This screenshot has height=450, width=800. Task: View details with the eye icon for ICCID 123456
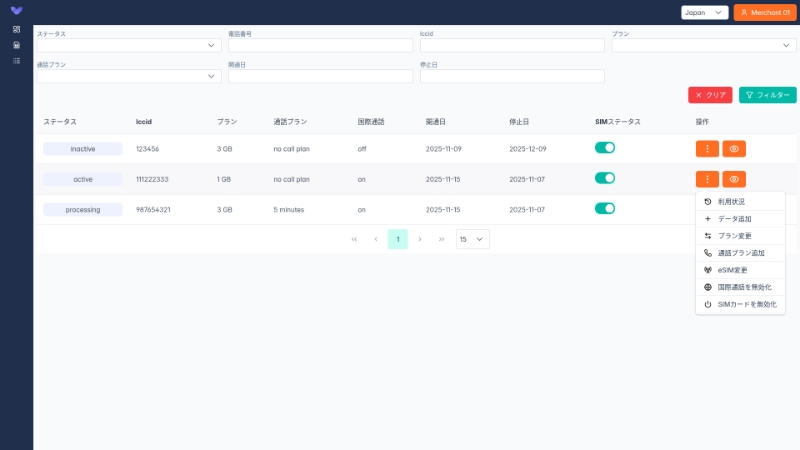tap(734, 149)
